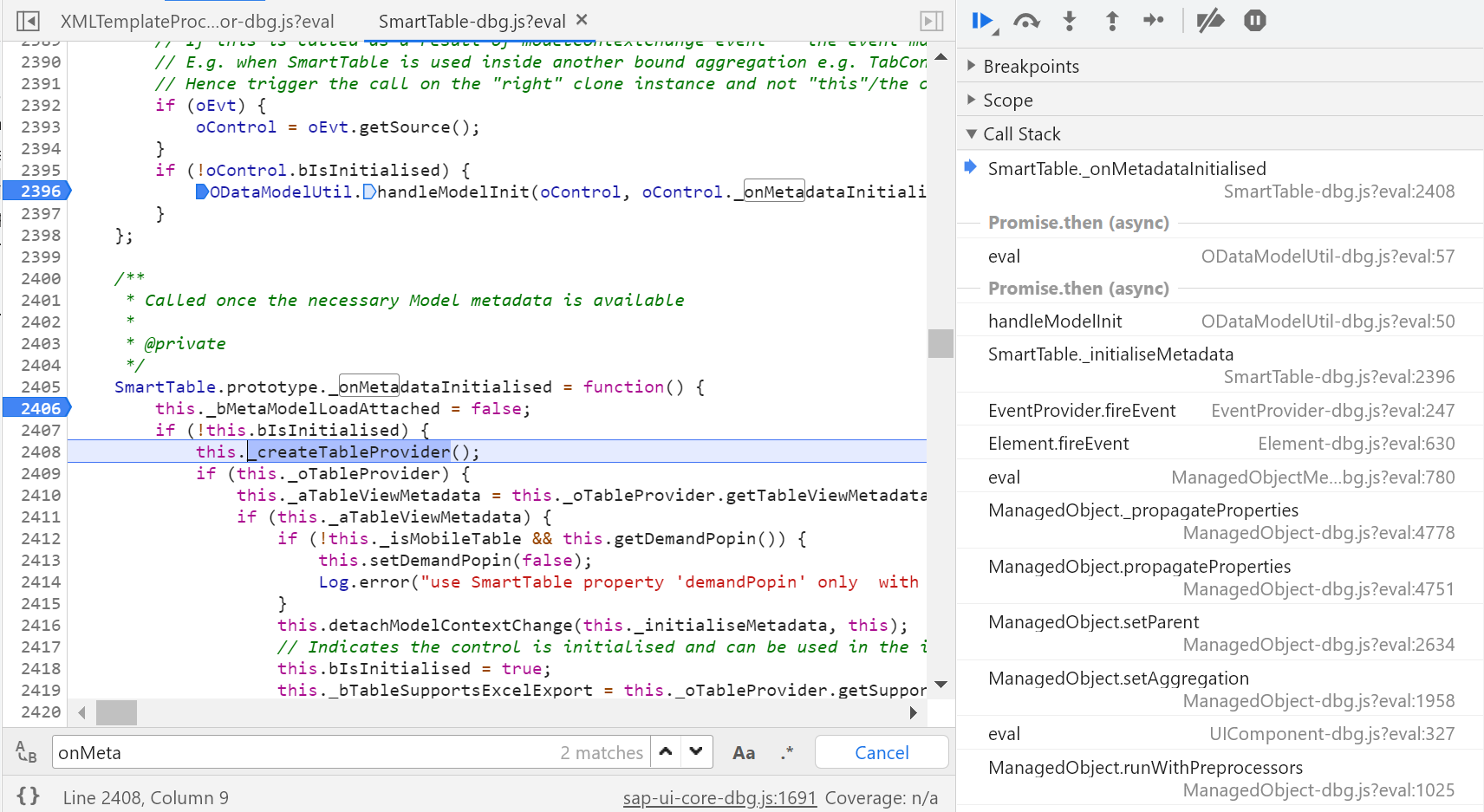Hide the debugger sidebar
Image resolution: width=1484 pixels, height=812 pixels.
(x=931, y=21)
